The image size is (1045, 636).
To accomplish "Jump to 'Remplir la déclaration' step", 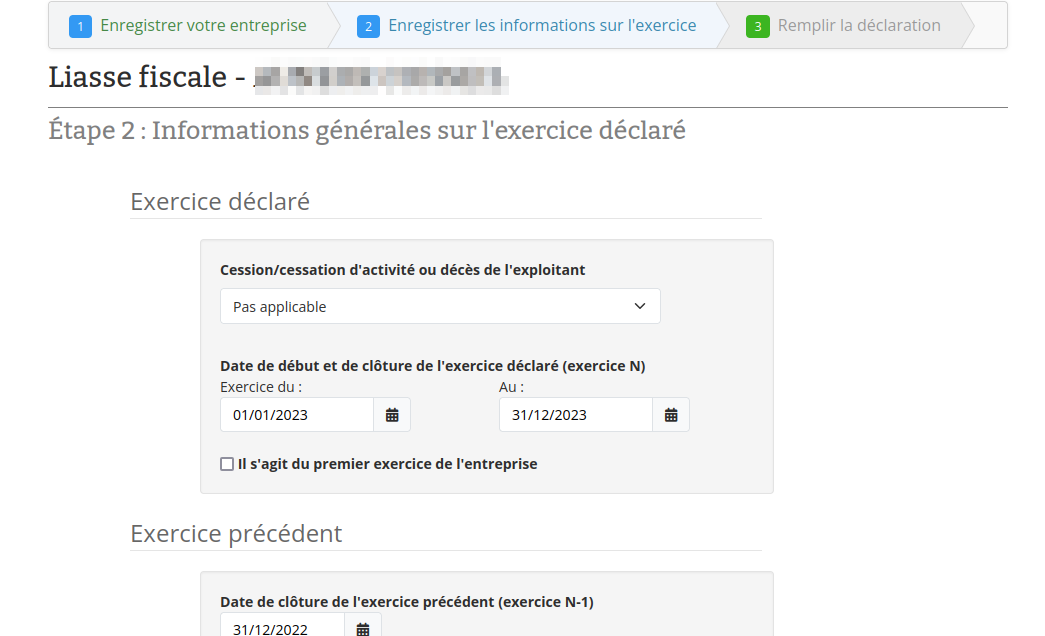I will [858, 26].
